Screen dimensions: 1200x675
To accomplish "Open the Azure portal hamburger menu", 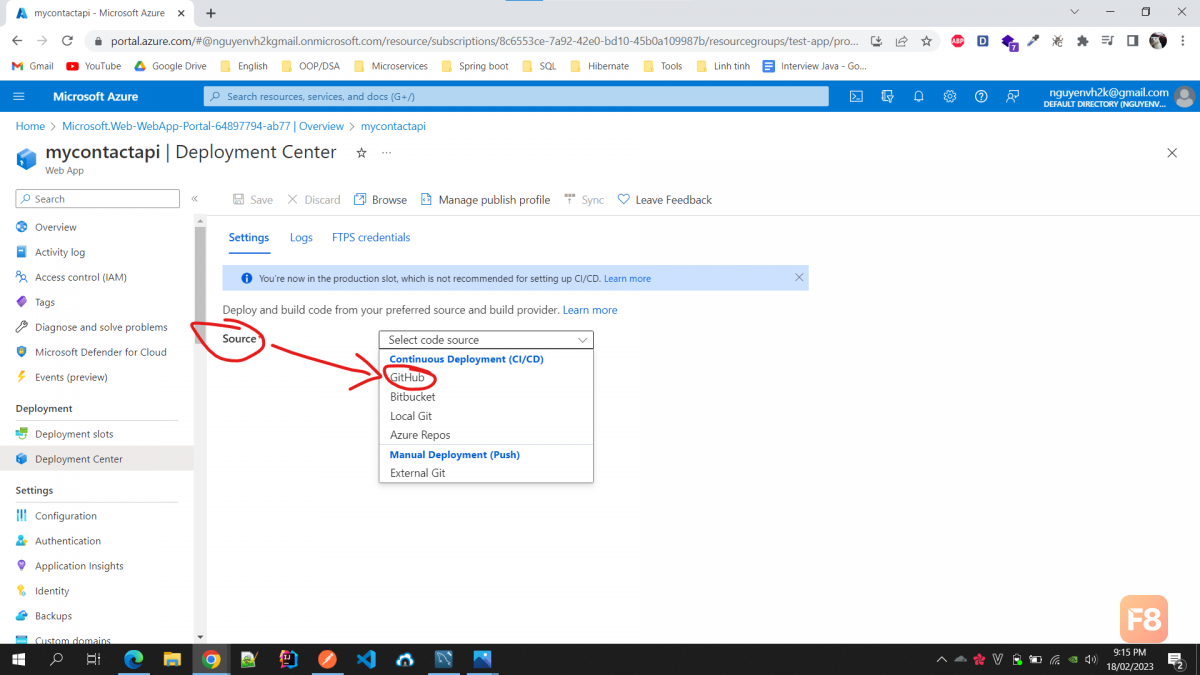I will pos(19,96).
